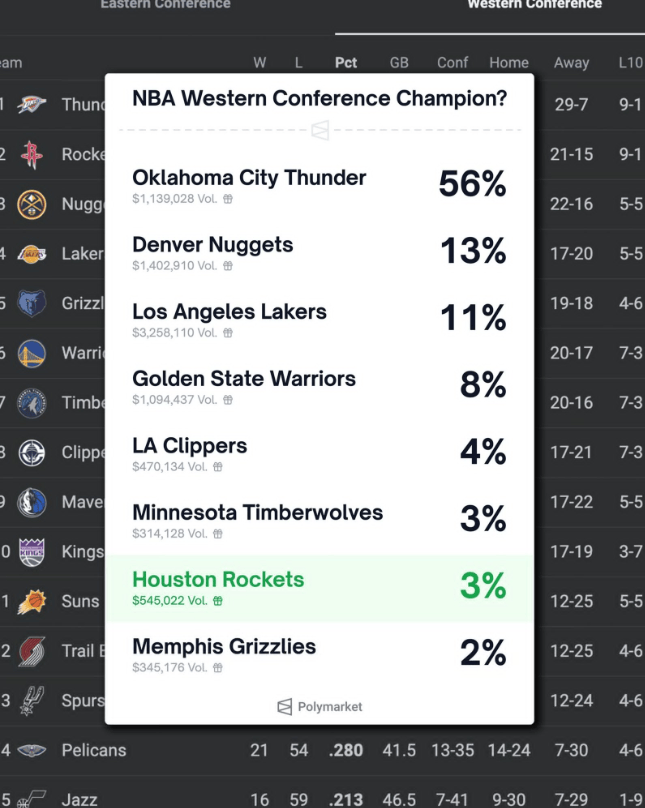Click the Denver Nuggets team logo
Image resolution: width=645 pixels, height=808 pixels.
[32, 204]
